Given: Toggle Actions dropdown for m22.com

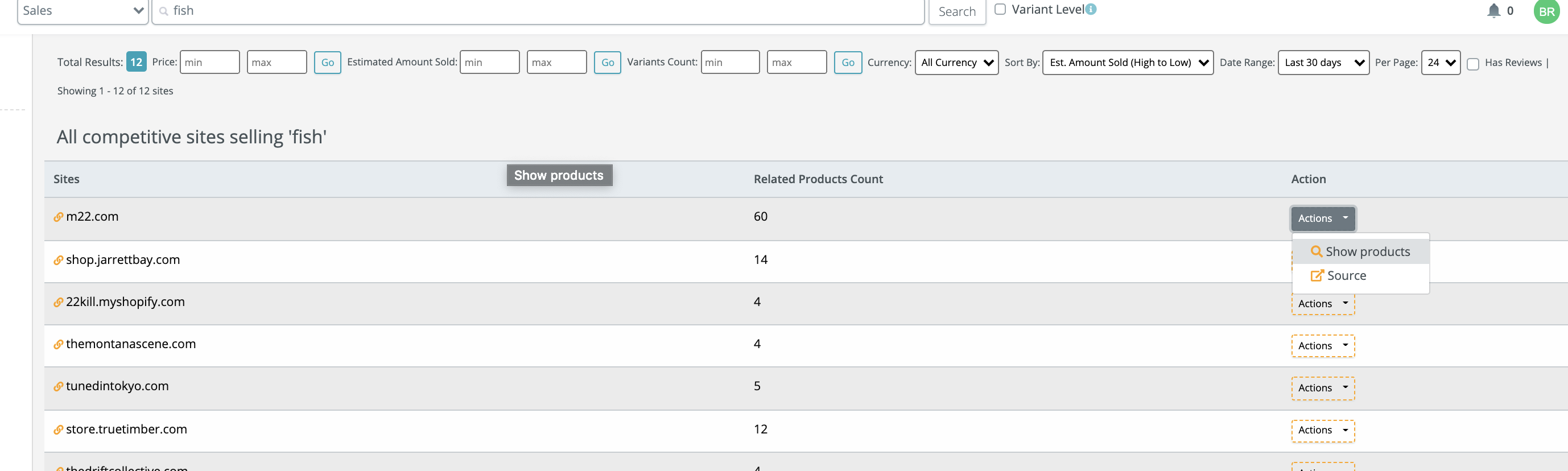Looking at the screenshot, I should click(1323, 218).
